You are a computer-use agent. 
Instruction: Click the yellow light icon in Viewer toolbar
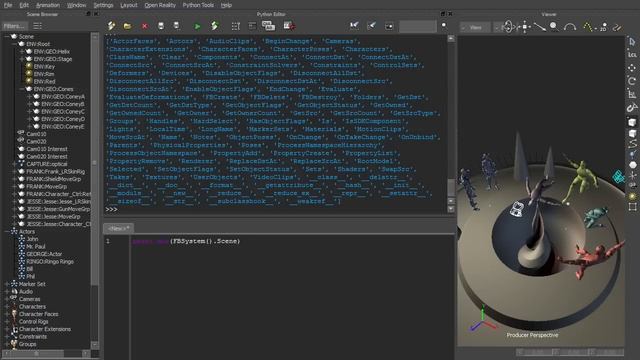click(x=632, y=196)
